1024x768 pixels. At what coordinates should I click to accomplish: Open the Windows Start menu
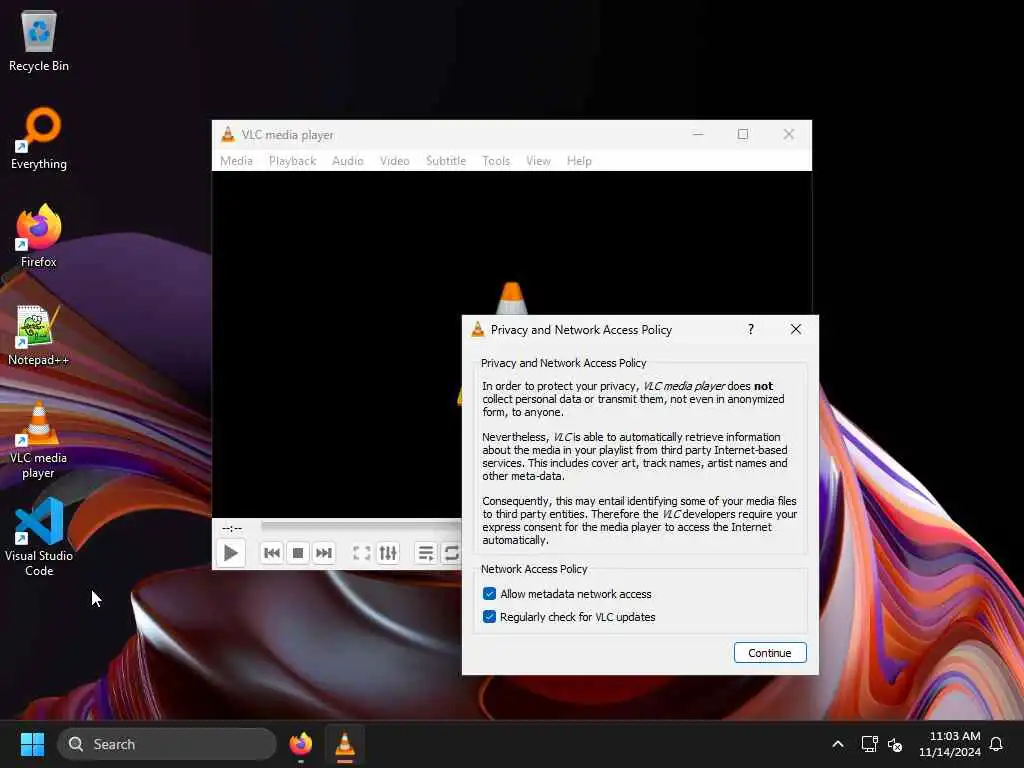click(x=32, y=744)
